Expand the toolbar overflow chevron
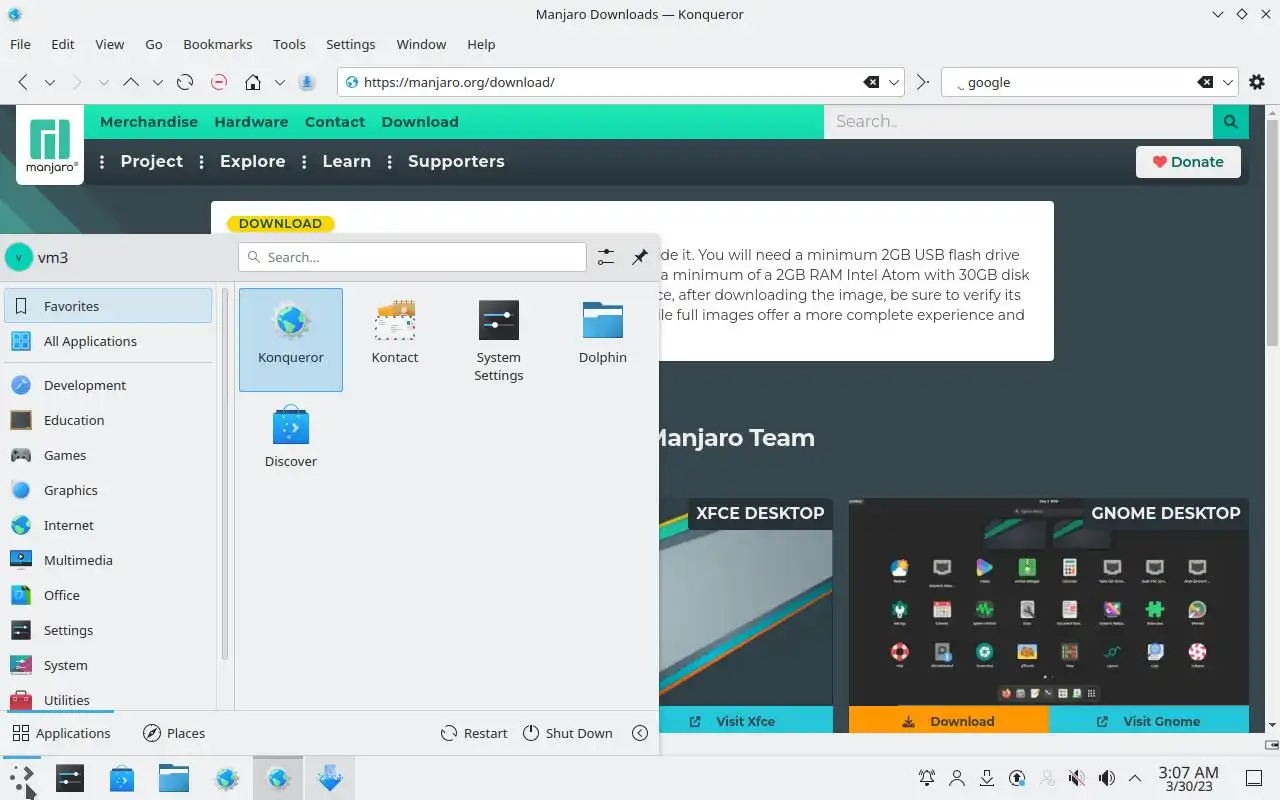This screenshot has height=800, width=1280. point(922,82)
